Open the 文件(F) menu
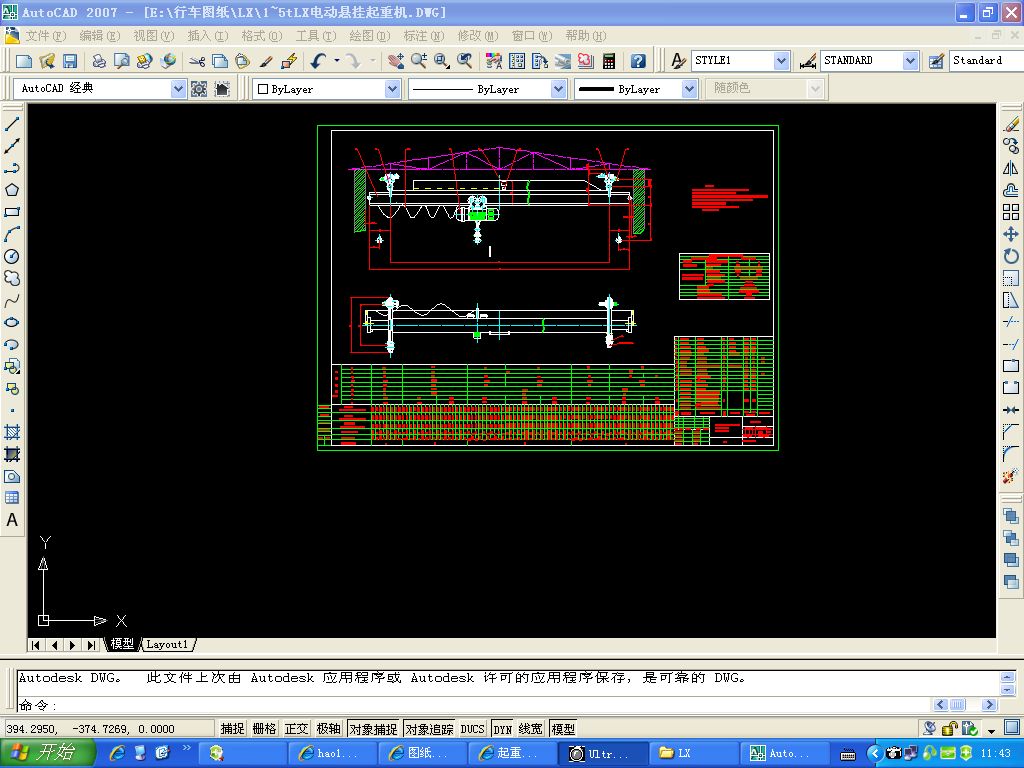The width and height of the screenshot is (1024, 768). (44, 36)
